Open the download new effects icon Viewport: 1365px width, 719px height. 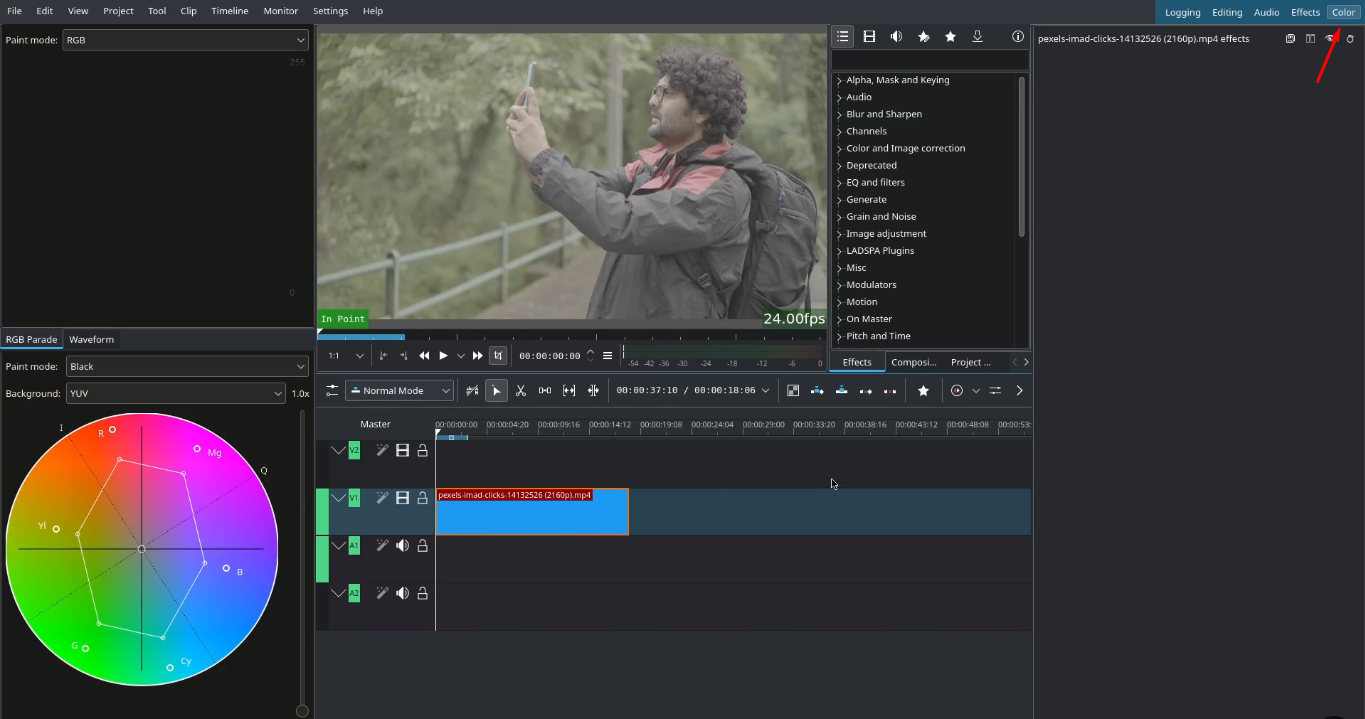(977, 37)
